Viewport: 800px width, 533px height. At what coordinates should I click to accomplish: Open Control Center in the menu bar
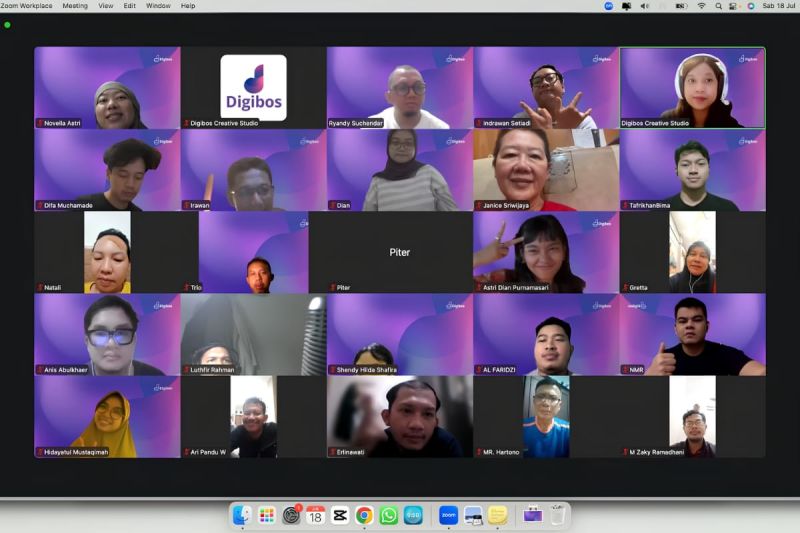pyautogui.click(x=733, y=6)
